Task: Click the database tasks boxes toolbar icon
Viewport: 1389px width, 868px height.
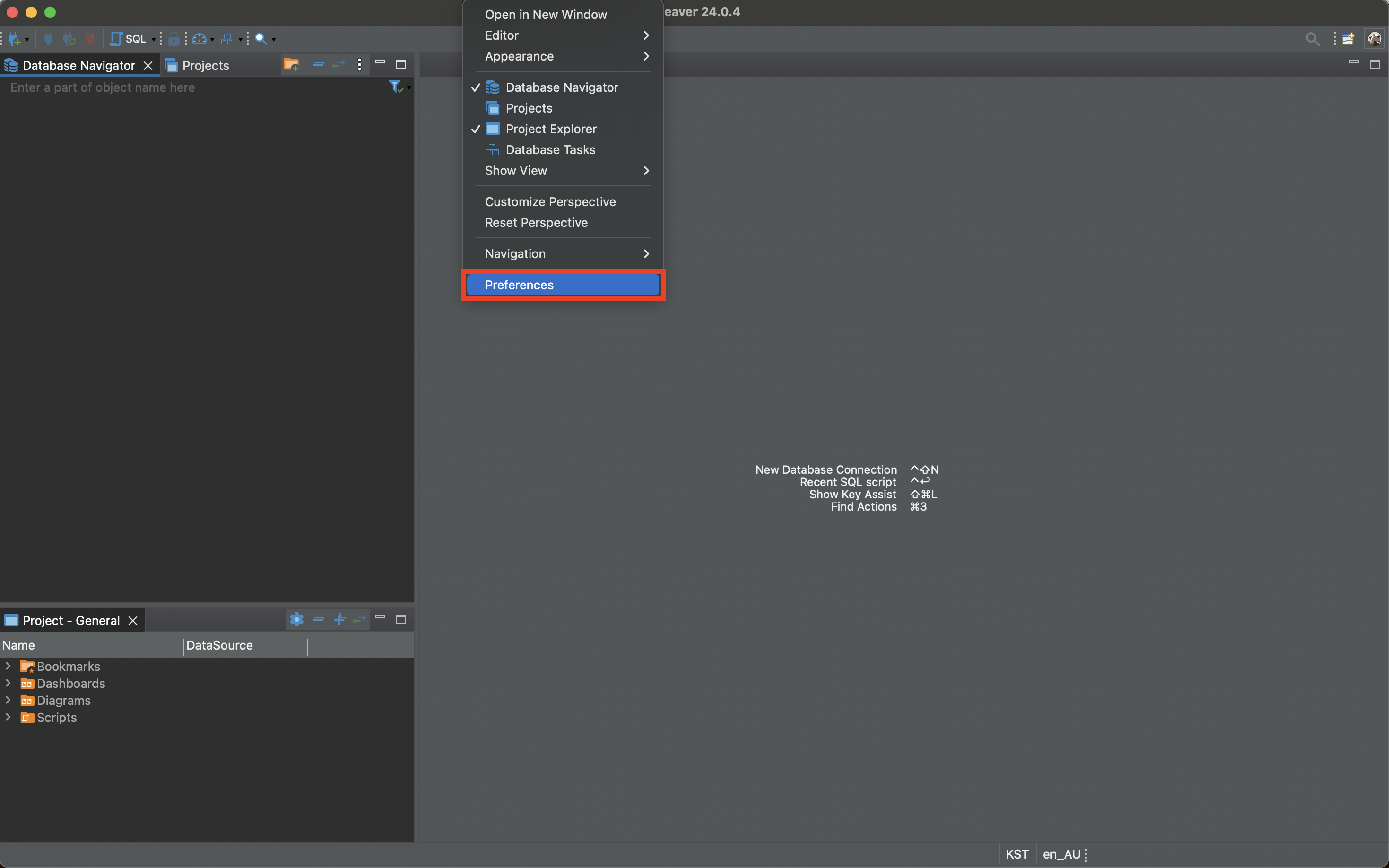Action: pyautogui.click(x=227, y=38)
